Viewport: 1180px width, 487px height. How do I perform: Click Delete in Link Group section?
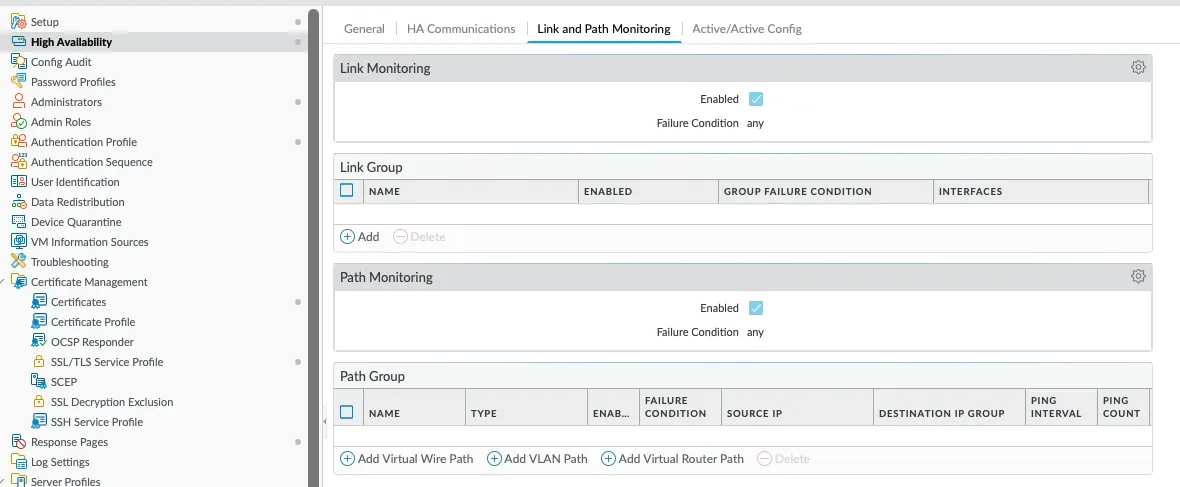pyautogui.click(x=420, y=236)
